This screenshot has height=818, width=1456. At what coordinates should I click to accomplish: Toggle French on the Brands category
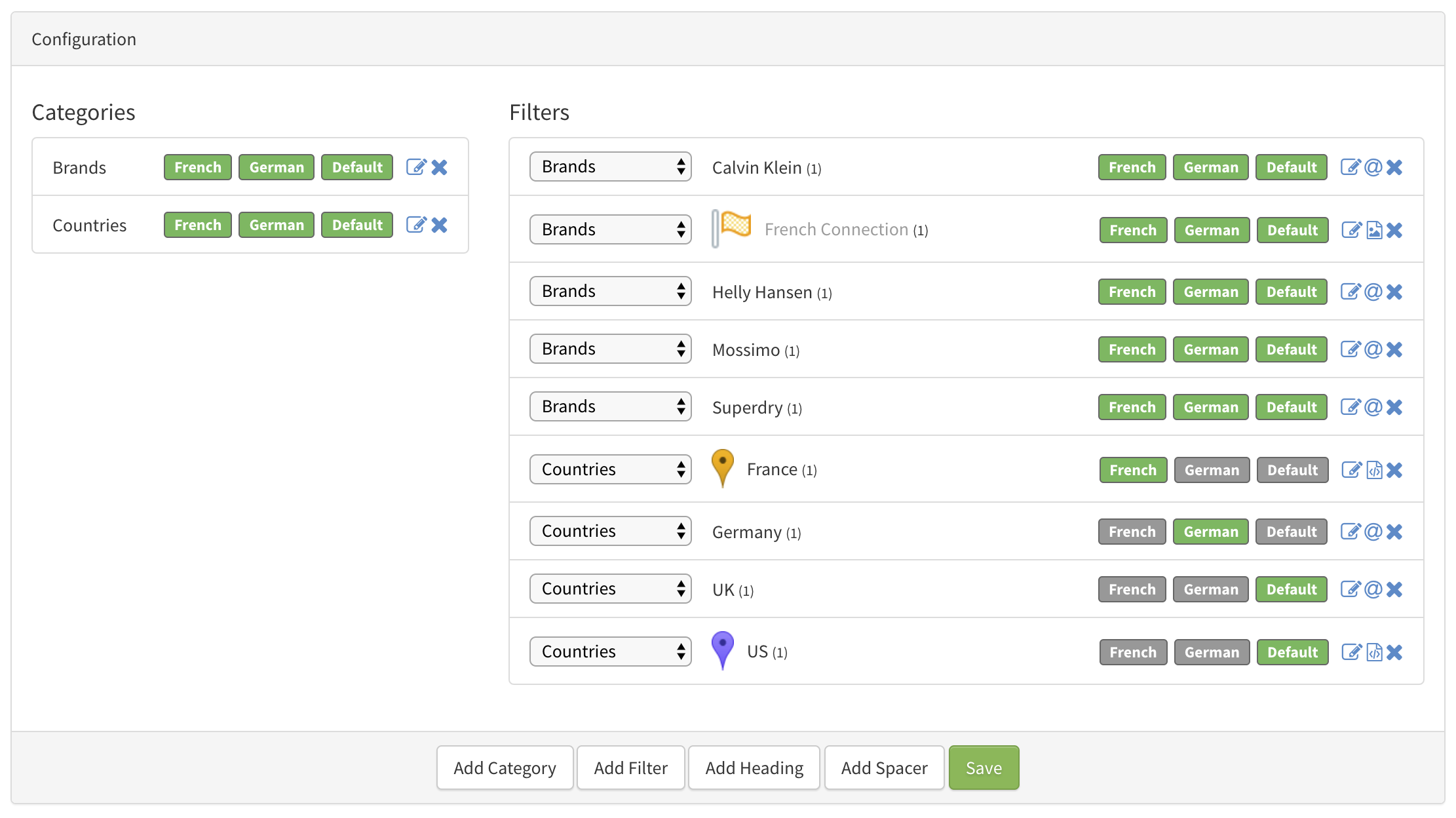tap(198, 167)
